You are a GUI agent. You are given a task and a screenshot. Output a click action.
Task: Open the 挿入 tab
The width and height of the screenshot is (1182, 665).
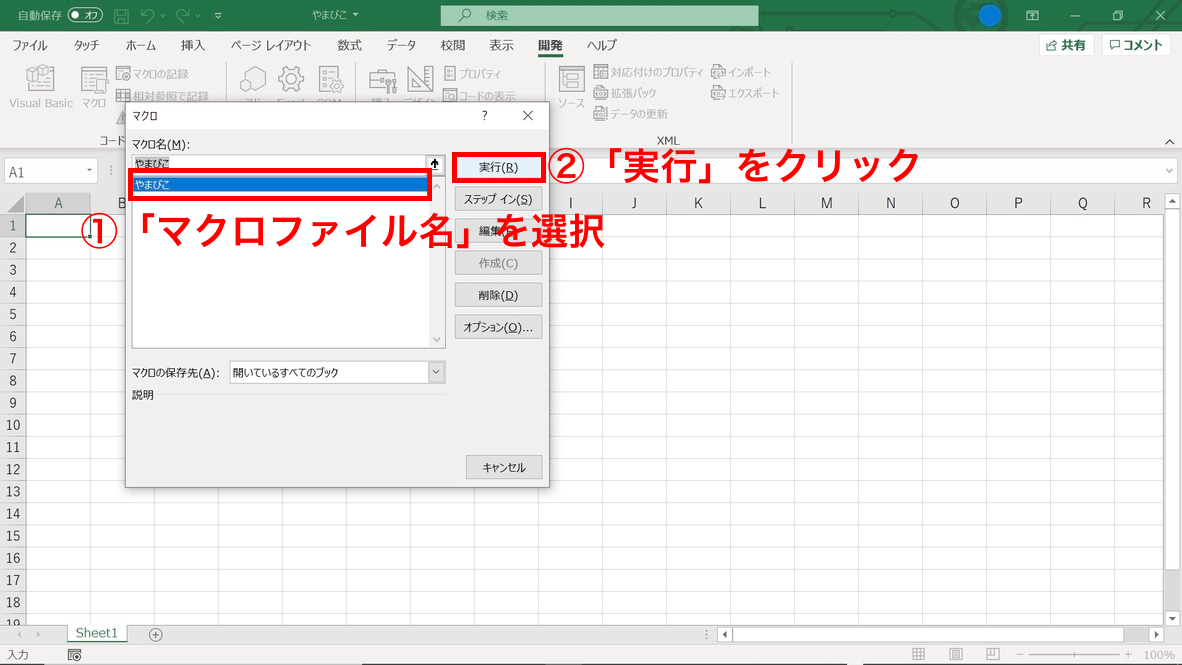click(193, 45)
